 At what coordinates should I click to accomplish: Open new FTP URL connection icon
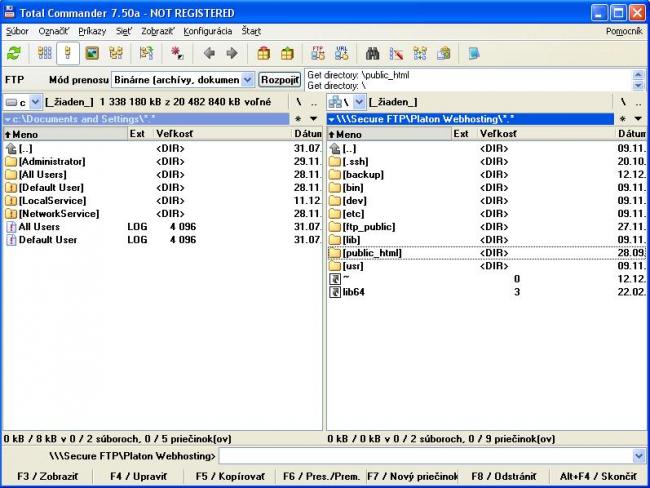pos(342,53)
